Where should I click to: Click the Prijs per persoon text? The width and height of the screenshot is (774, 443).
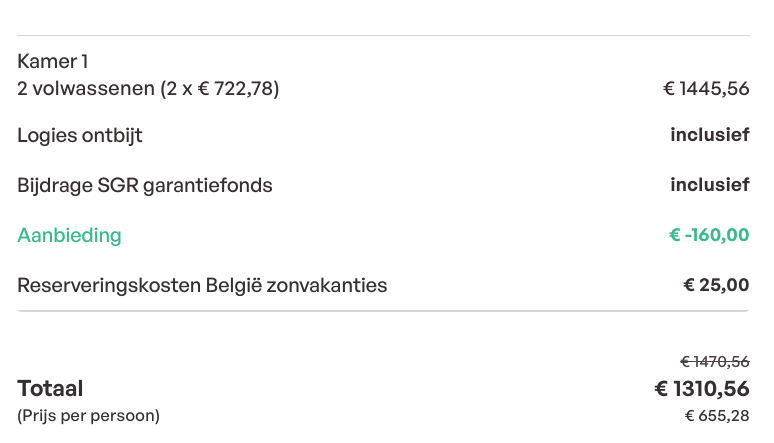(88, 416)
